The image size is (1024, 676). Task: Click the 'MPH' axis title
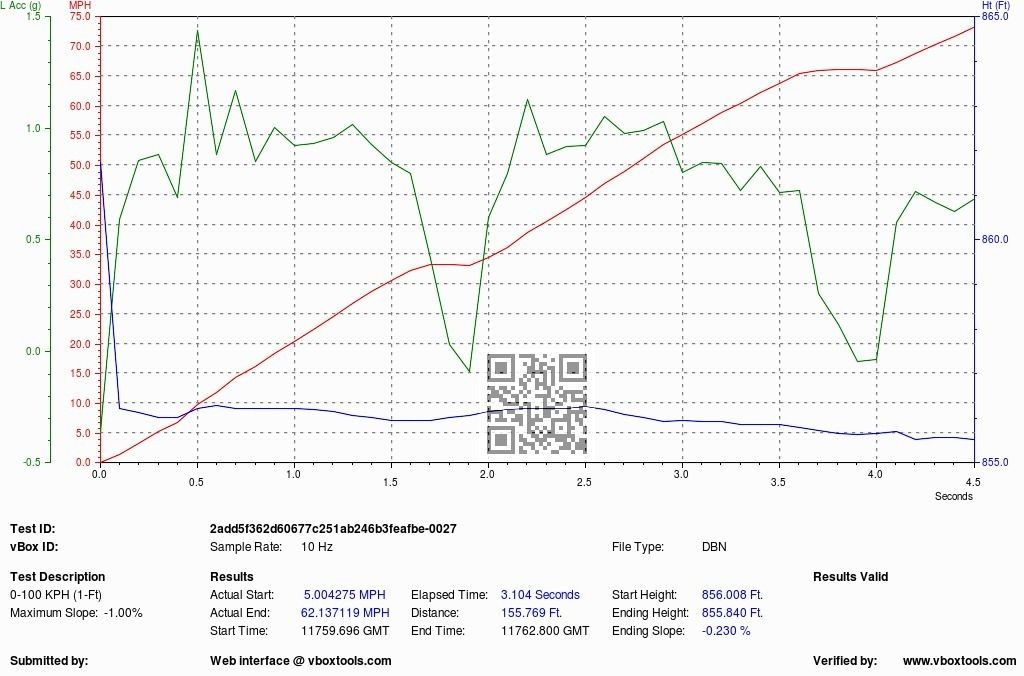[80, 5]
